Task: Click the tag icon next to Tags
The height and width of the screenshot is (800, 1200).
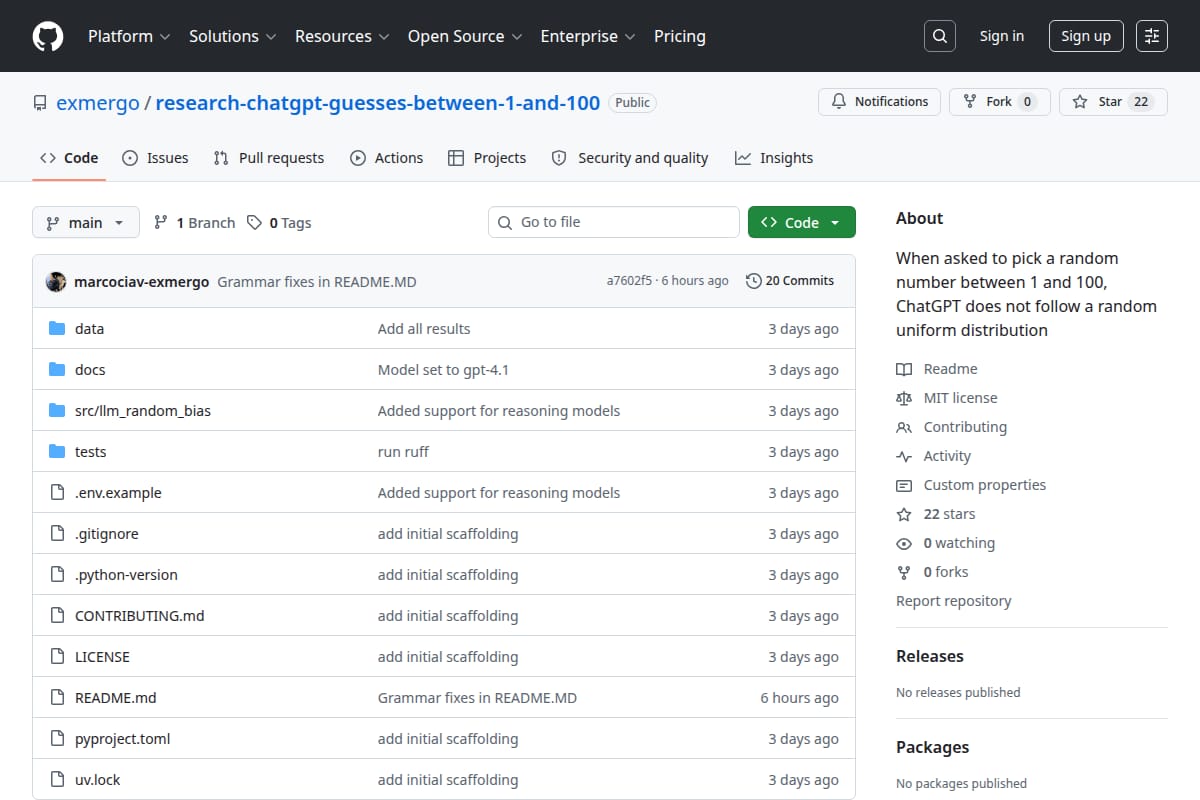Action: (x=255, y=223)
